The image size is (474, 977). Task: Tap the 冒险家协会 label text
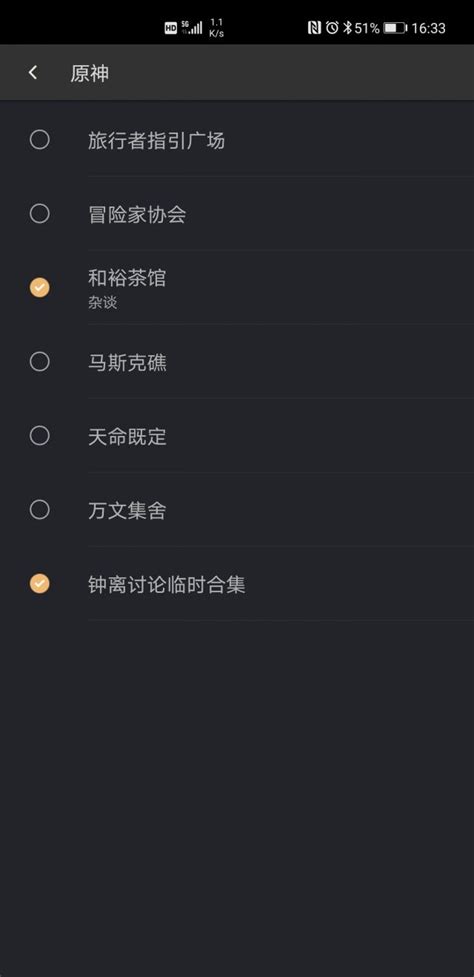137,215
